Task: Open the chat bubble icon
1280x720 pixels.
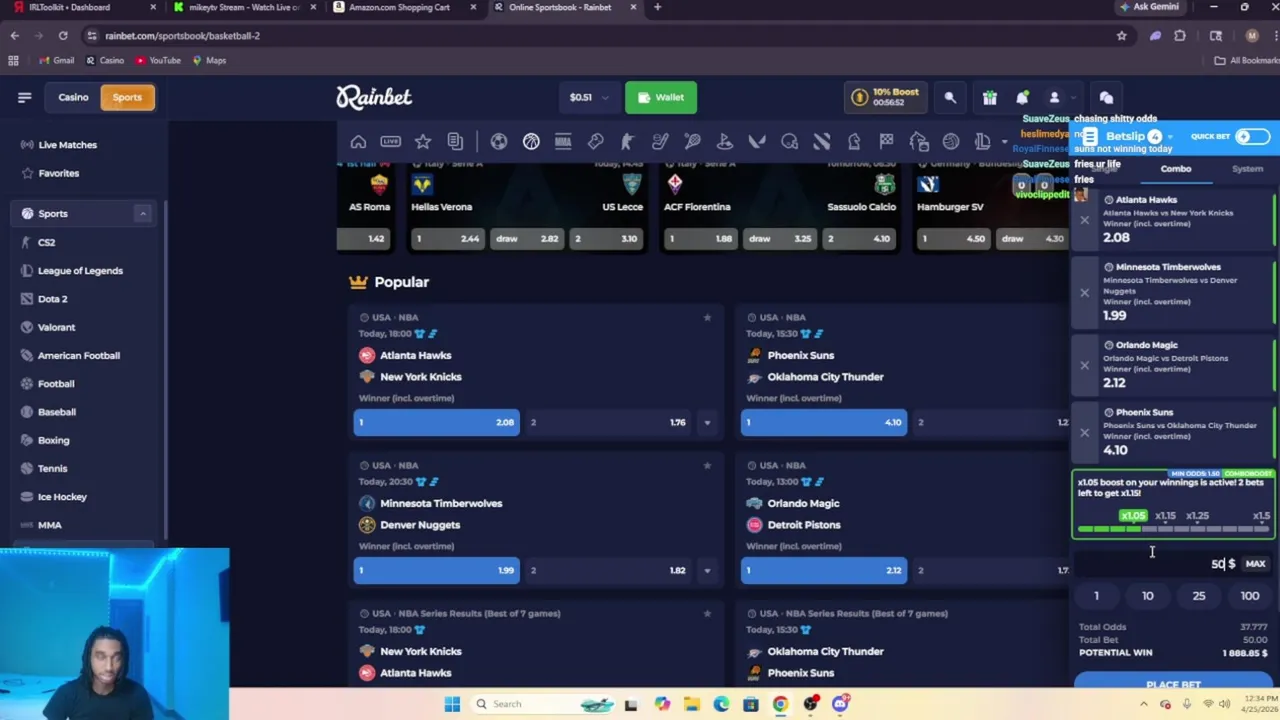Action: click(x=1106, y=97)
